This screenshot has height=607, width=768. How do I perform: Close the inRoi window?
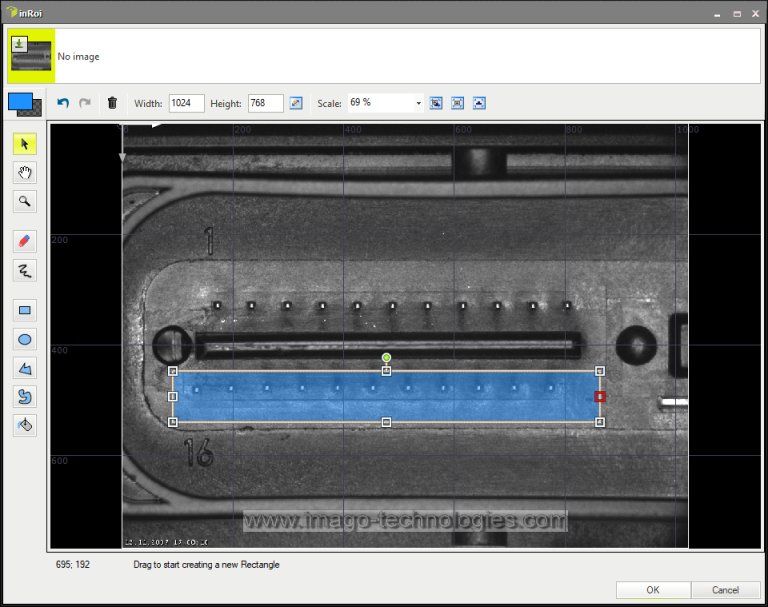click(x=756, y=14)
